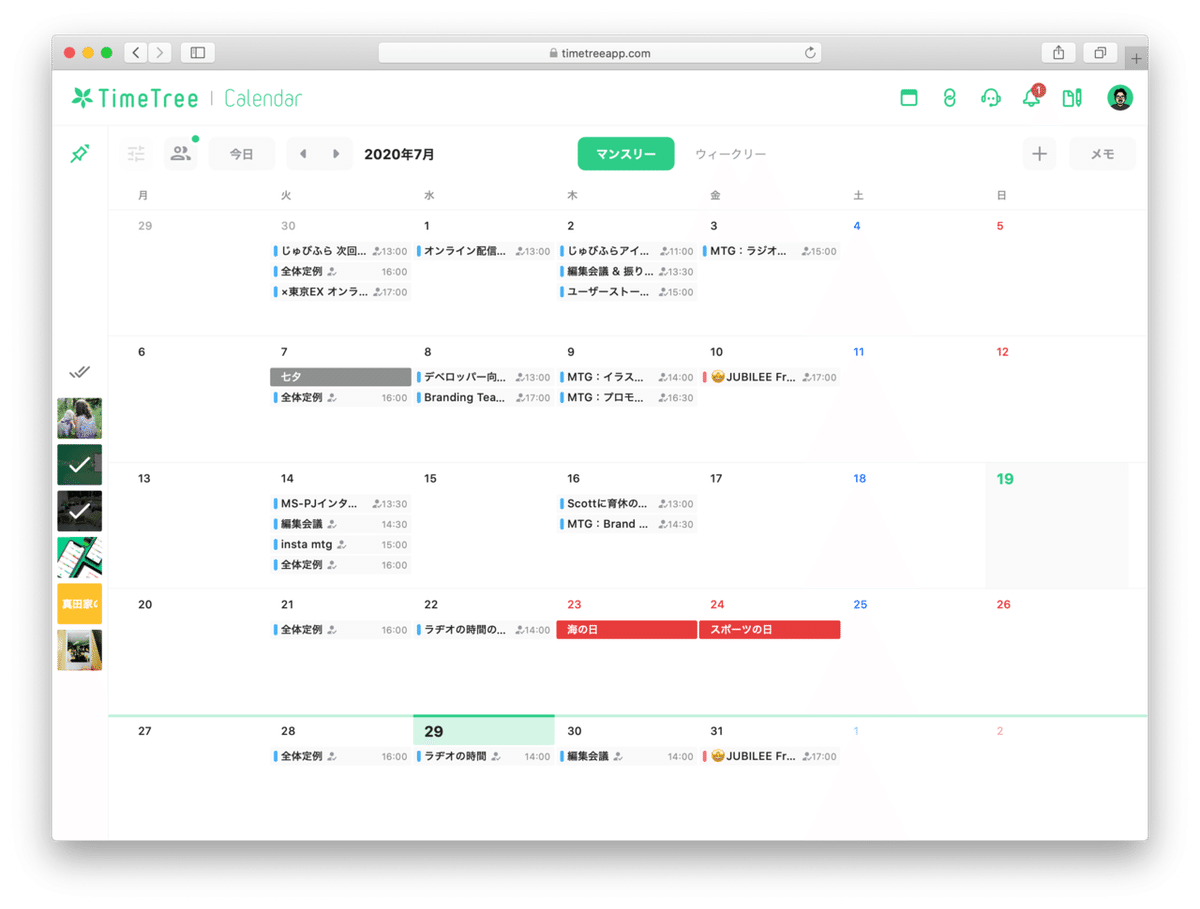
Task: Open the メモ panel
Action: pyautogui.click(x=1102, y=154)
